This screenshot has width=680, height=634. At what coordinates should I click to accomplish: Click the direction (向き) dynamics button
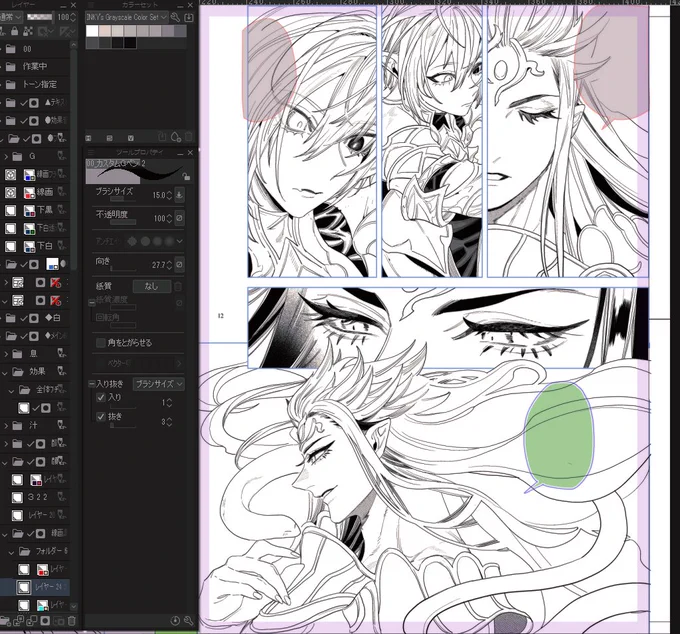[x=179, y=264]
